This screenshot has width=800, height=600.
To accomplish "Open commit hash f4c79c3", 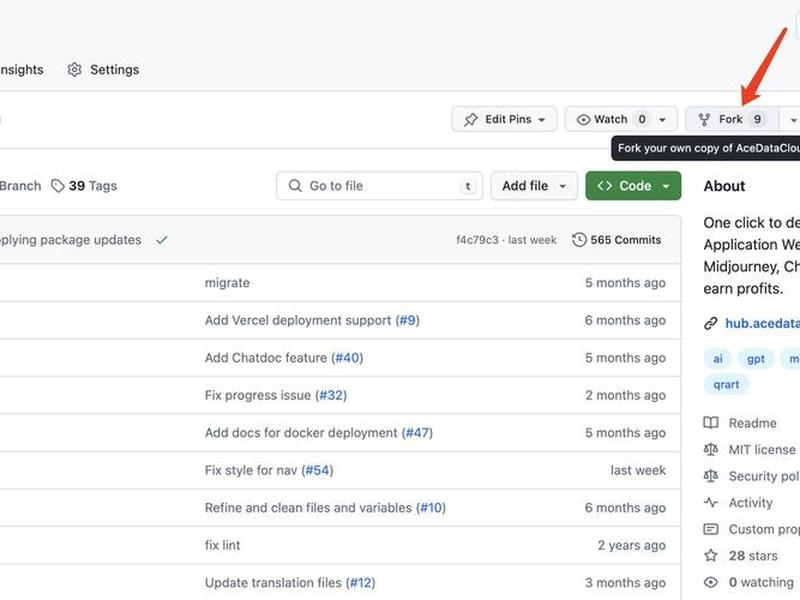I will click(x=477, y=240).
